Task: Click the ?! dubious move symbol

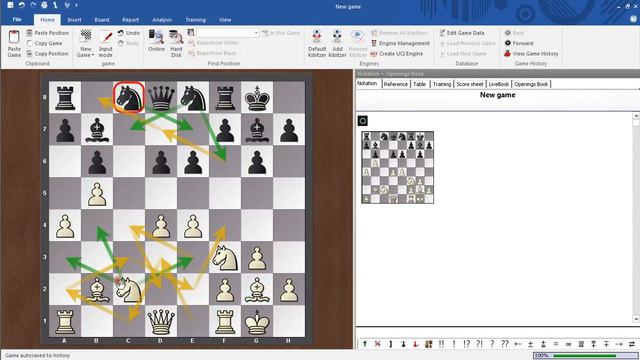Action: click(x=479, y=344)
